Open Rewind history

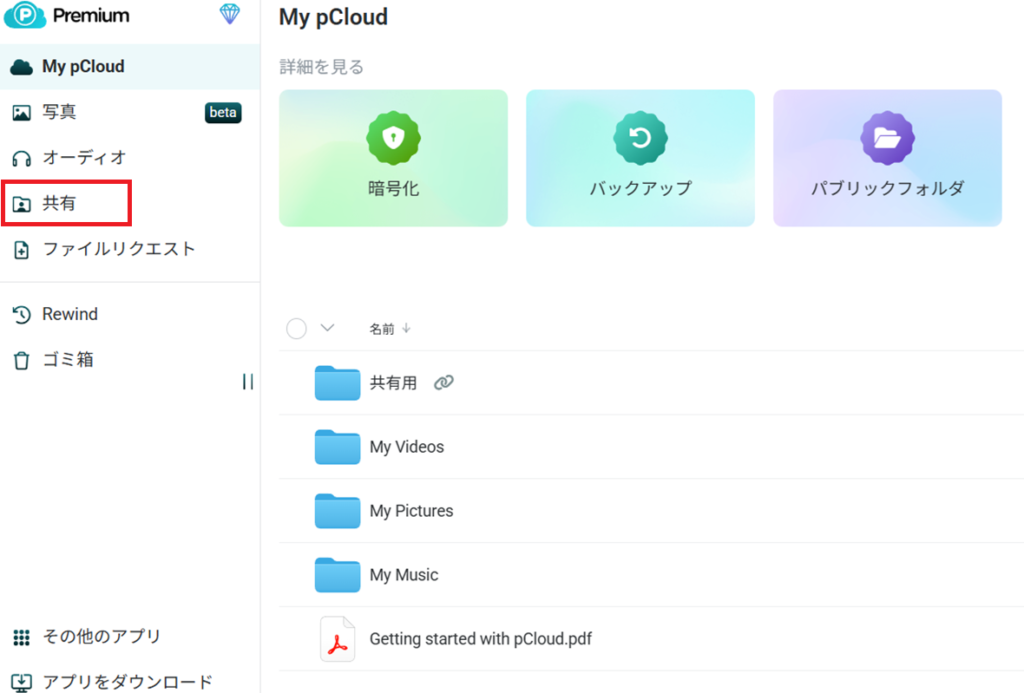69,314
